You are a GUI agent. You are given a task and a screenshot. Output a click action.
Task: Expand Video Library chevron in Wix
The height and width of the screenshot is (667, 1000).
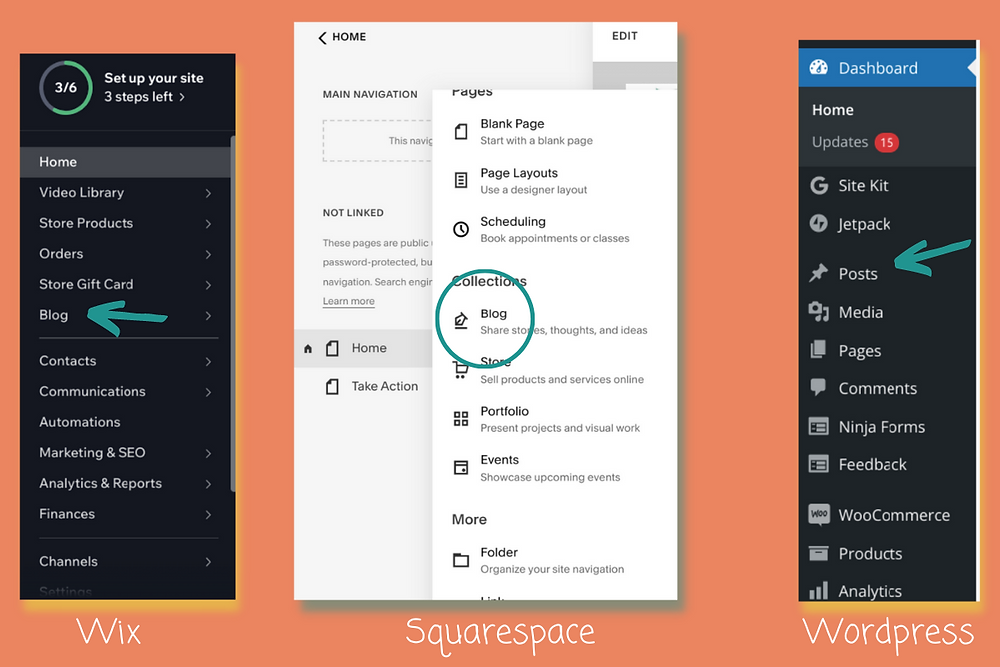(x=208, y=193)
